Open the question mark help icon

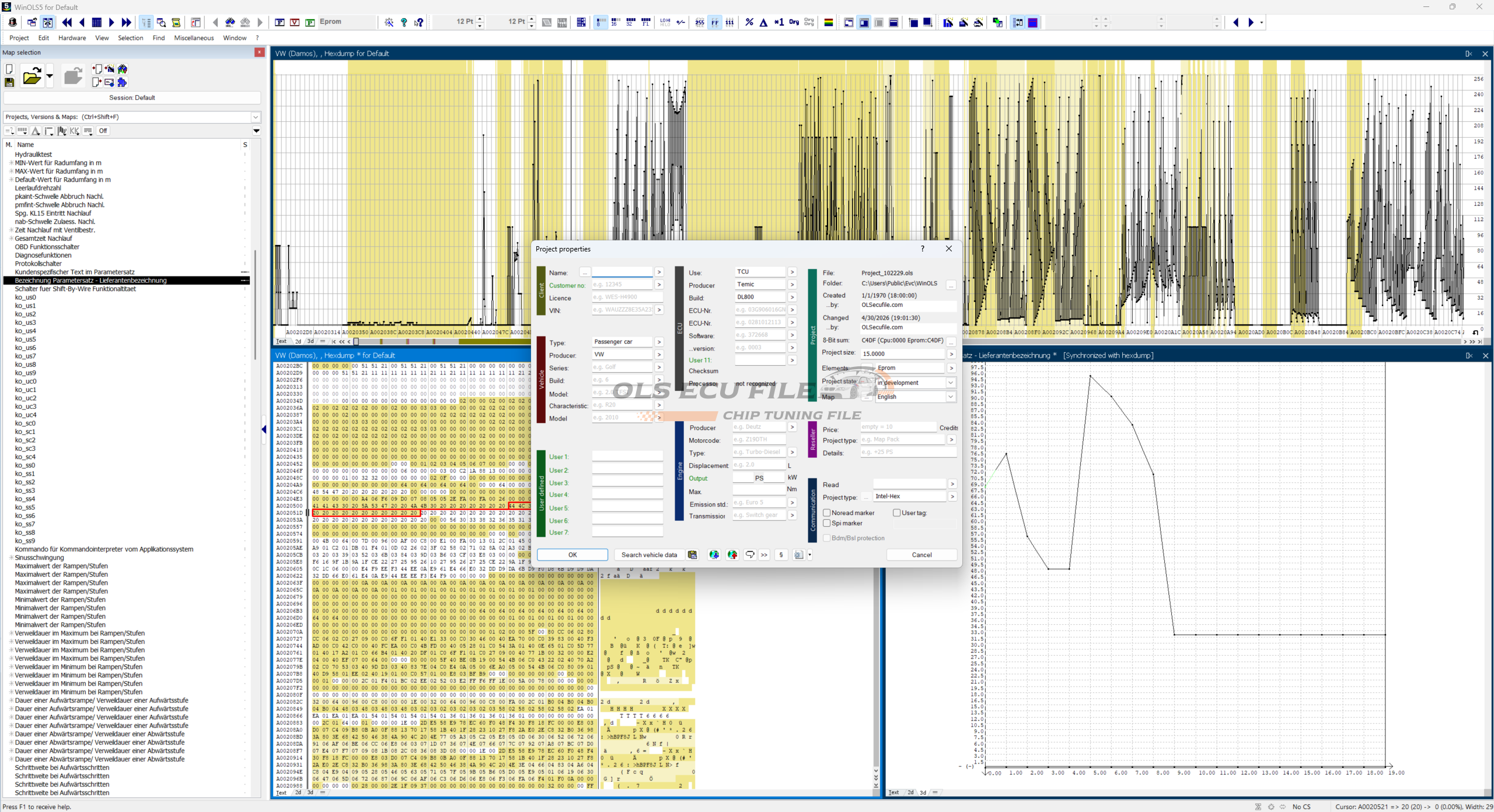(404, 22)
